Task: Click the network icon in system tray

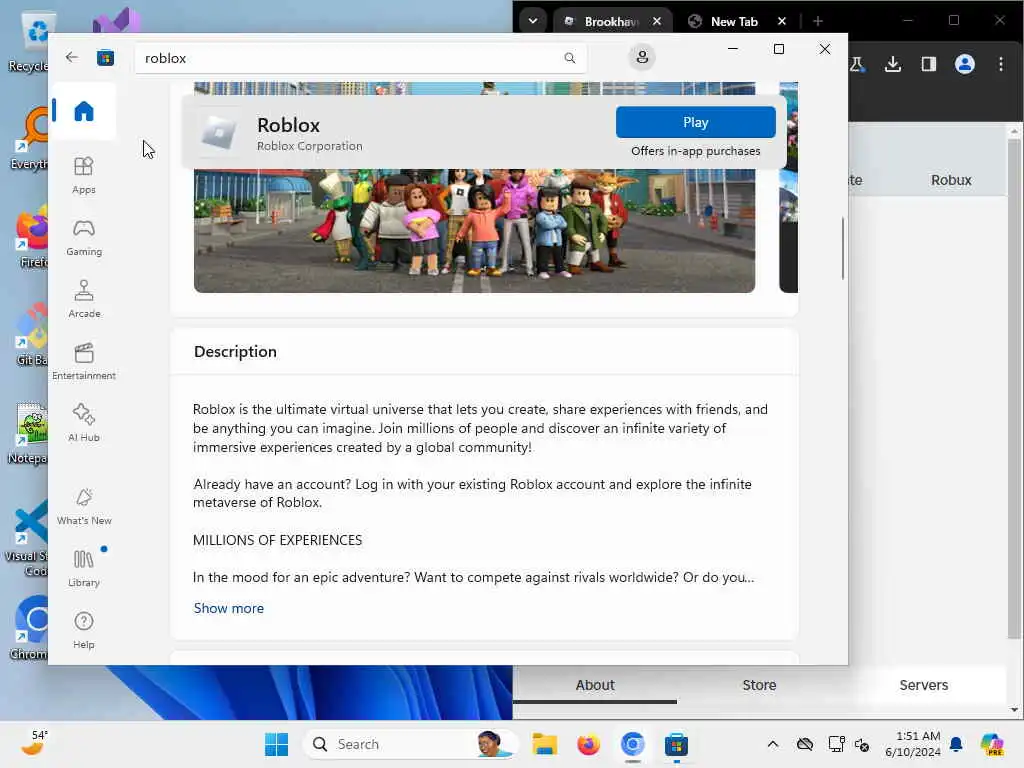Action: click(837, 744)
